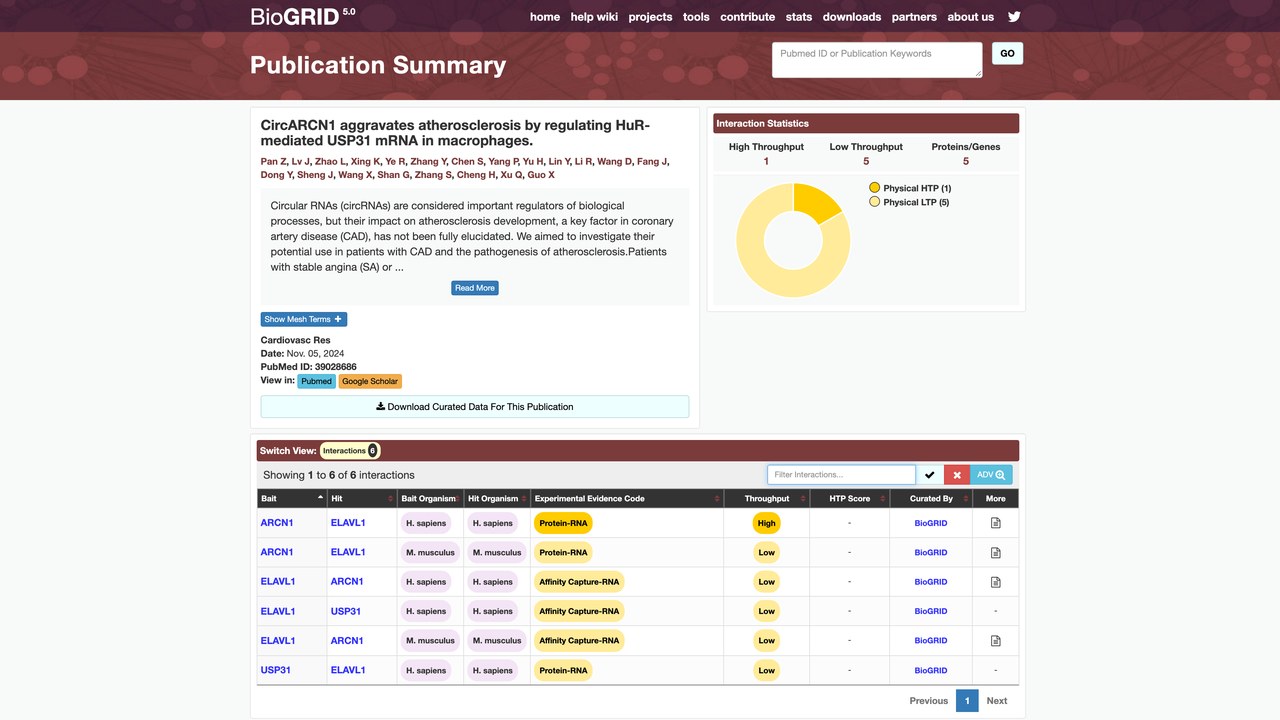Image resolution: width=1280 pixels, height=720 pixels.
Task: Open USP31 bait link in last row
Action: [x=276, y=670]
